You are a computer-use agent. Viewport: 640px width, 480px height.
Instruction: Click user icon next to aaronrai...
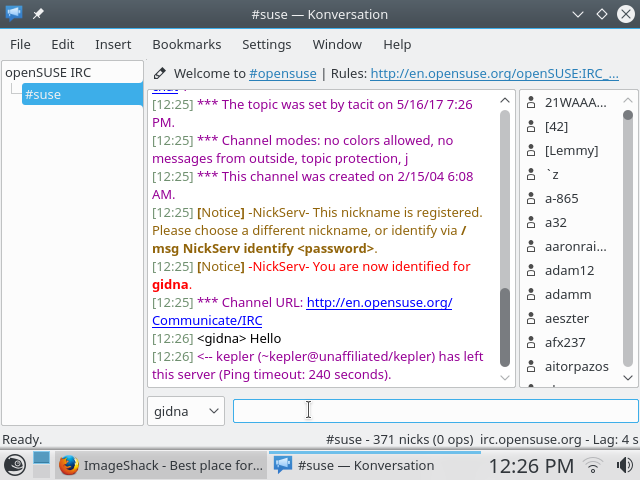click(x=531, y=247)
